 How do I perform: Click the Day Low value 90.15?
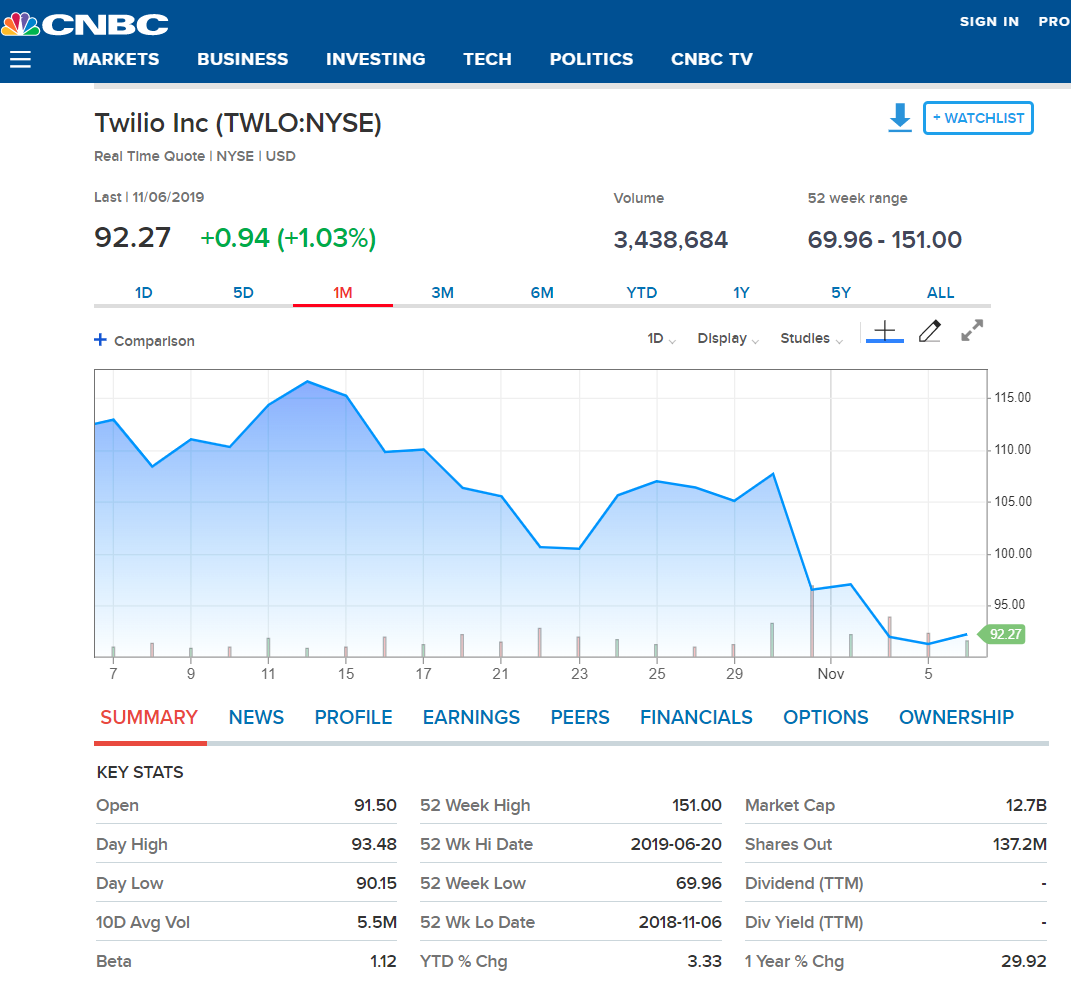tap(376, 883)
